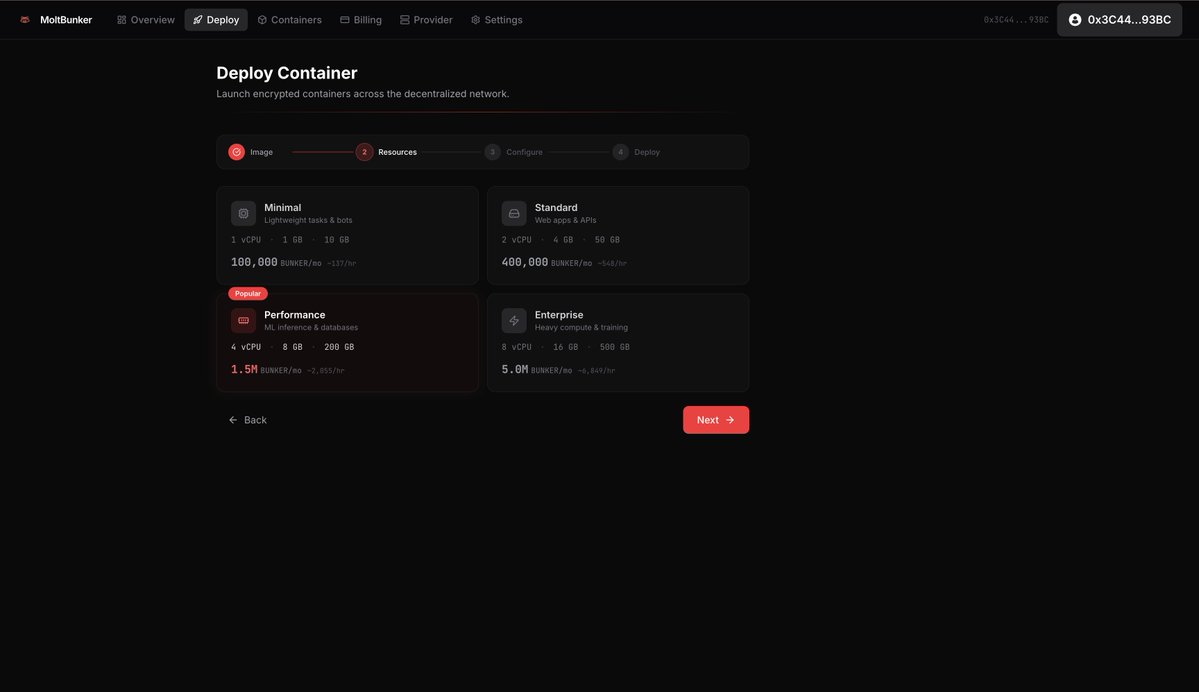The width and height of the screenshot is (1199, 692).
Task: Click the Back button
Action: 247,420
